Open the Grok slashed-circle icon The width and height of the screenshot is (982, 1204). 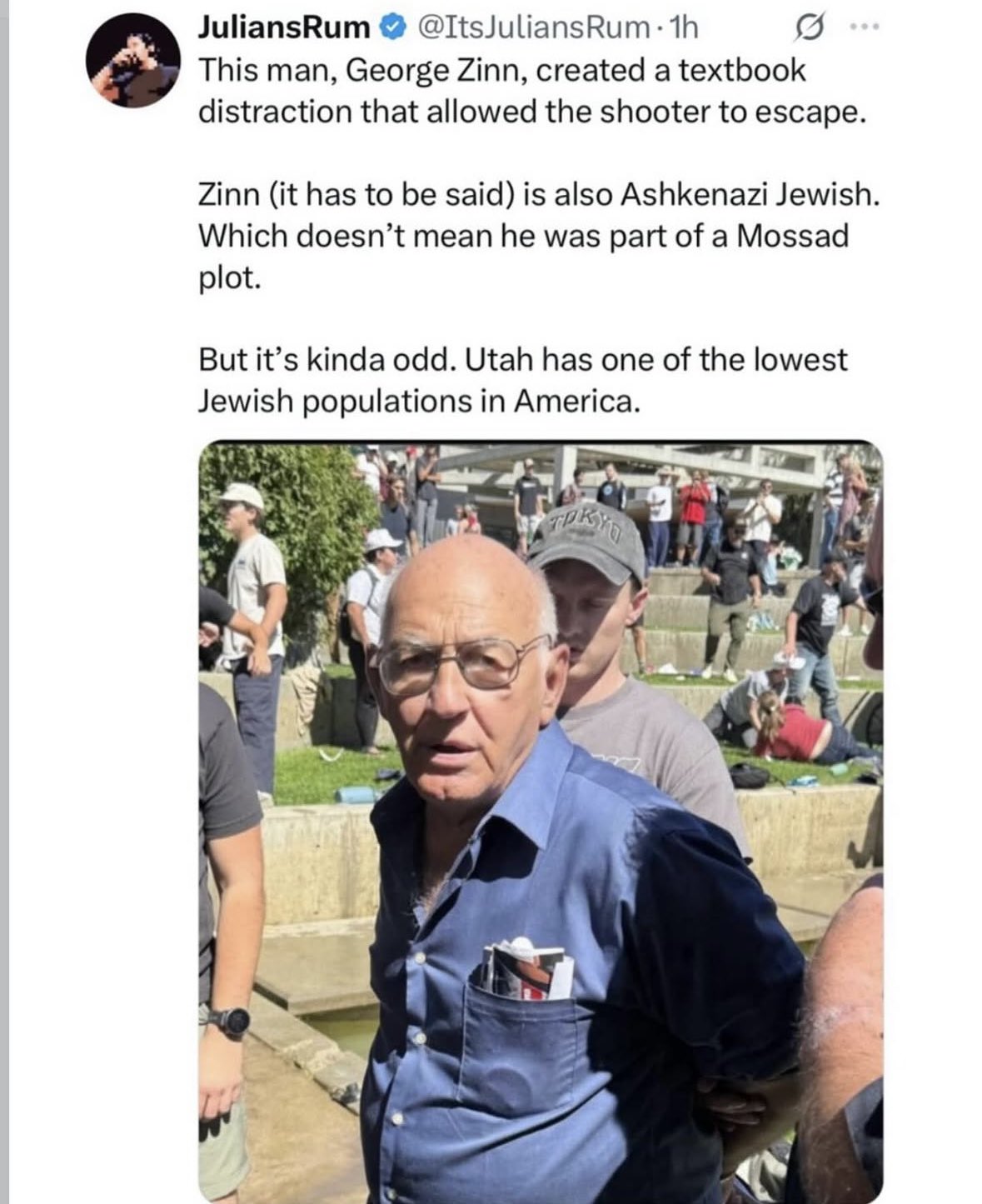click(807, 30)
